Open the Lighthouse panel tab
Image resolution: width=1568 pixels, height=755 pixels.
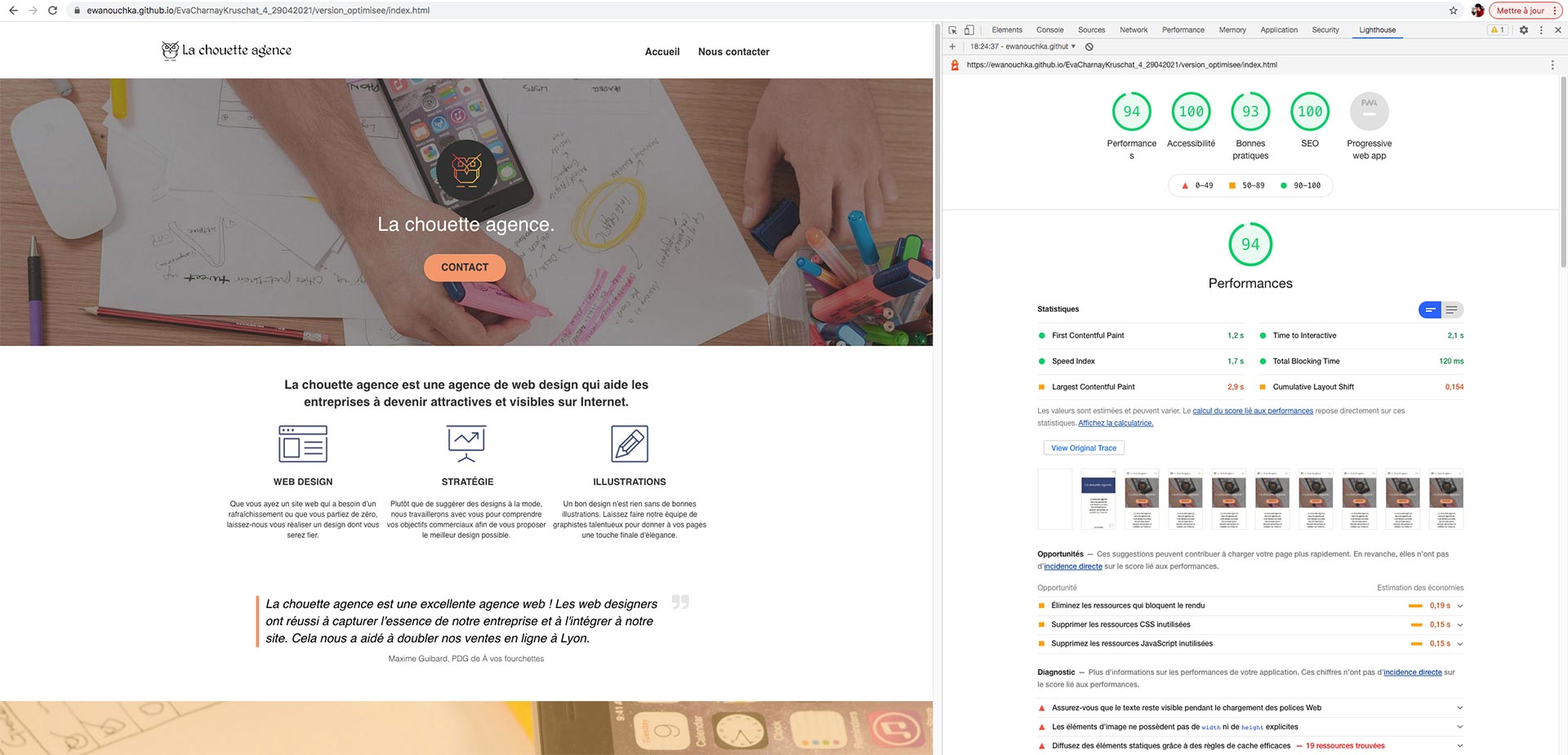[1377, 29]
